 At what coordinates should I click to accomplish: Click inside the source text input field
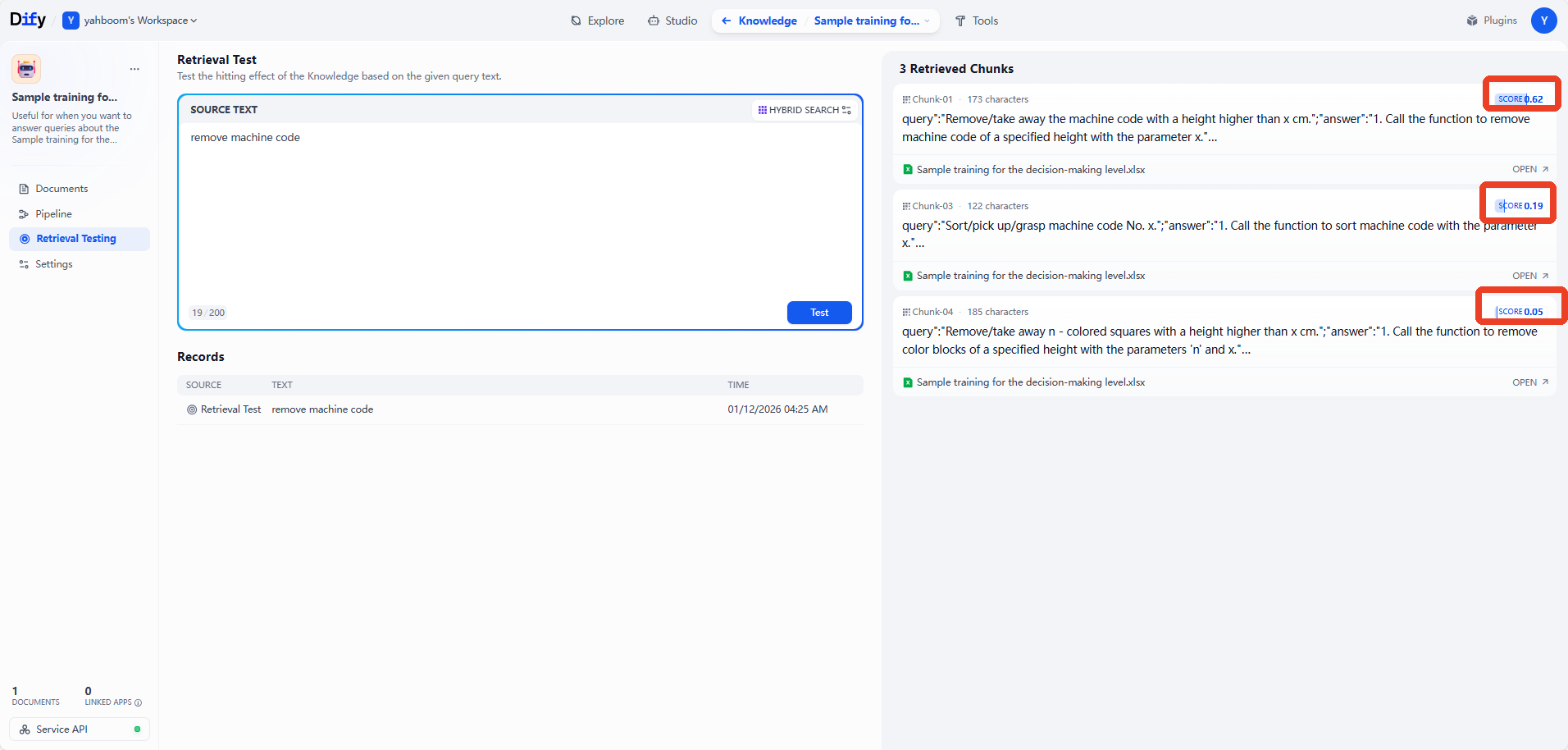pos(520,212)
